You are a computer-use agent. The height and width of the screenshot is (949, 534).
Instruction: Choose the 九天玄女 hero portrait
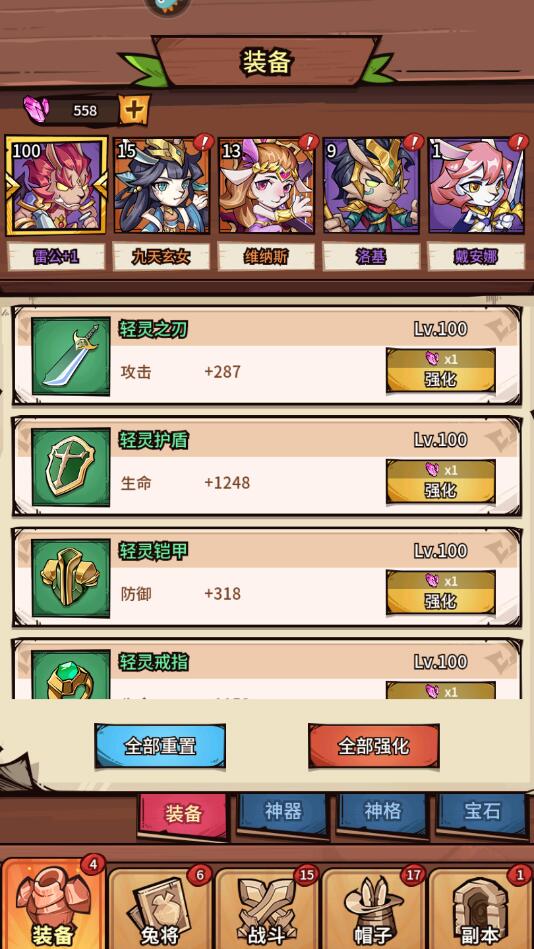[162, 186]
